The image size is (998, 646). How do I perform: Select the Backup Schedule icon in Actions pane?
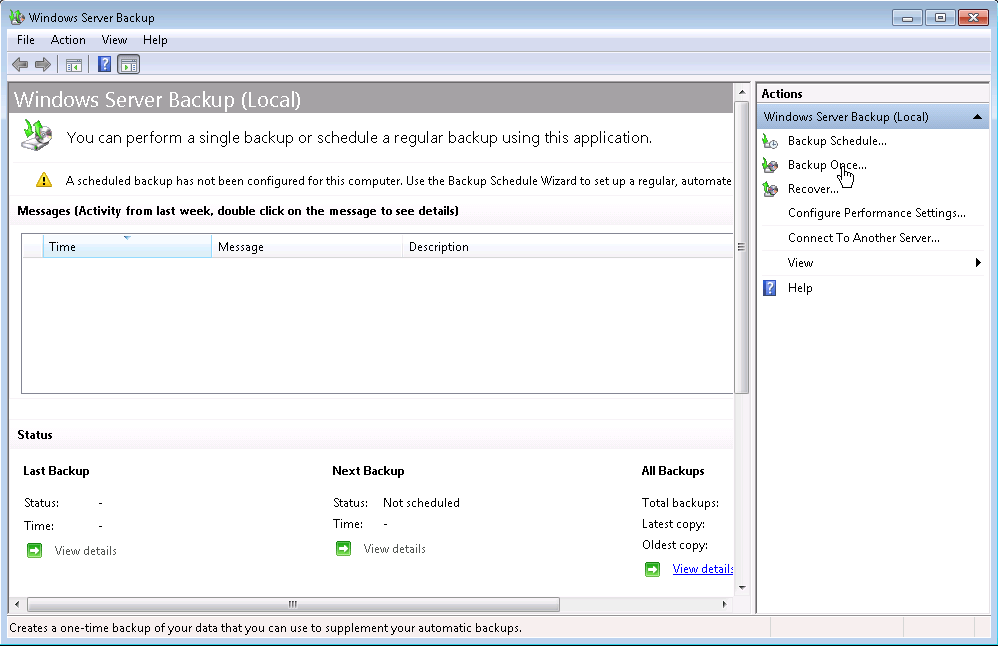[x=770, y=141]
